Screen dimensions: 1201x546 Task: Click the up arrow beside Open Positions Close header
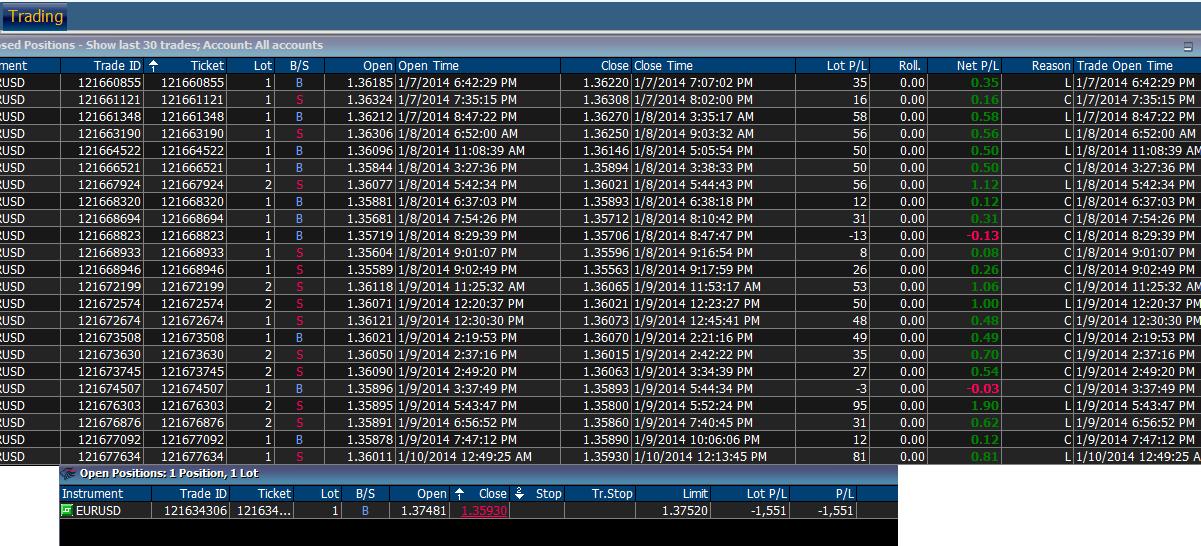coord(459,493)
